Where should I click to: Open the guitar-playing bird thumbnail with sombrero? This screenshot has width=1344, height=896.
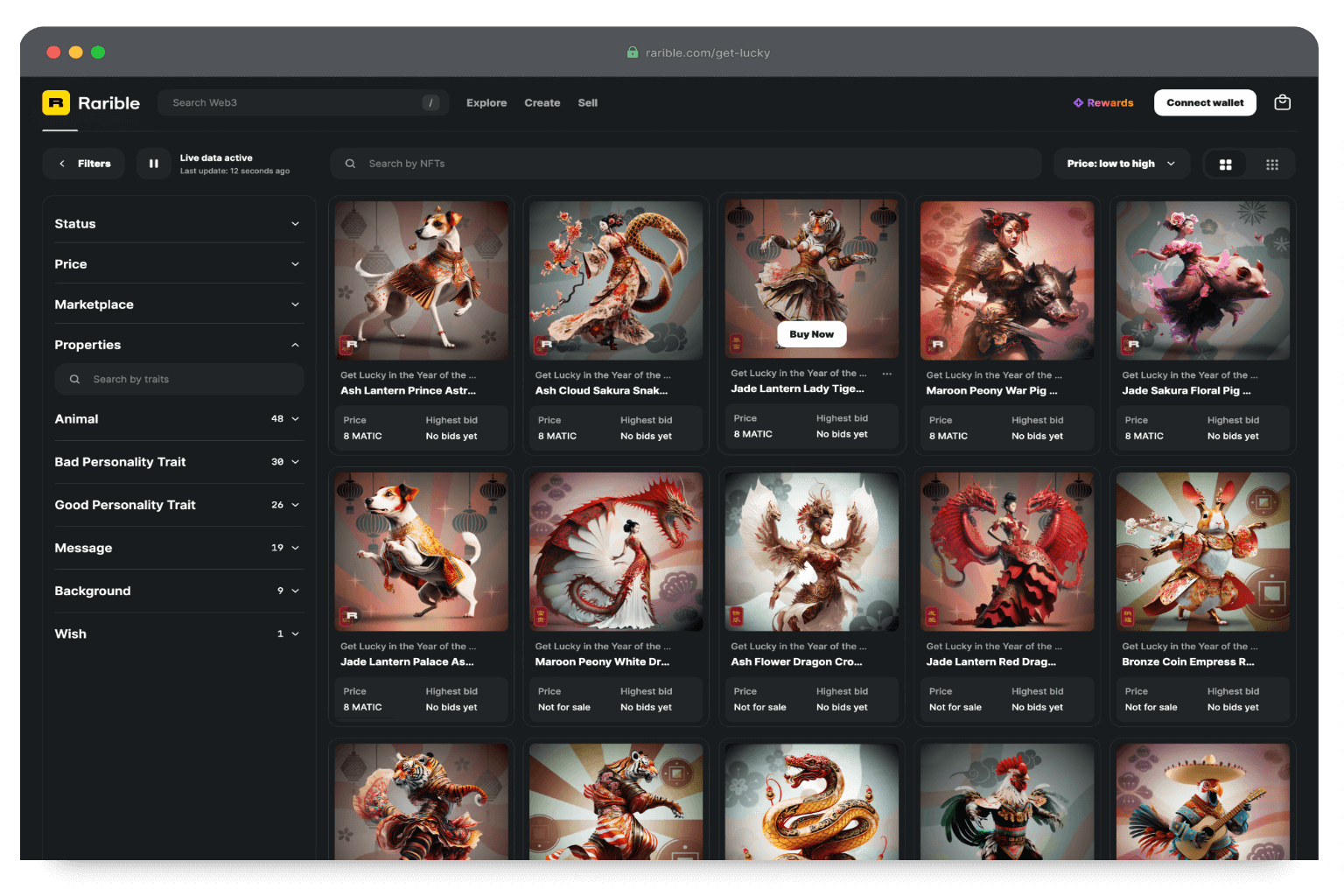[1203, 801]
